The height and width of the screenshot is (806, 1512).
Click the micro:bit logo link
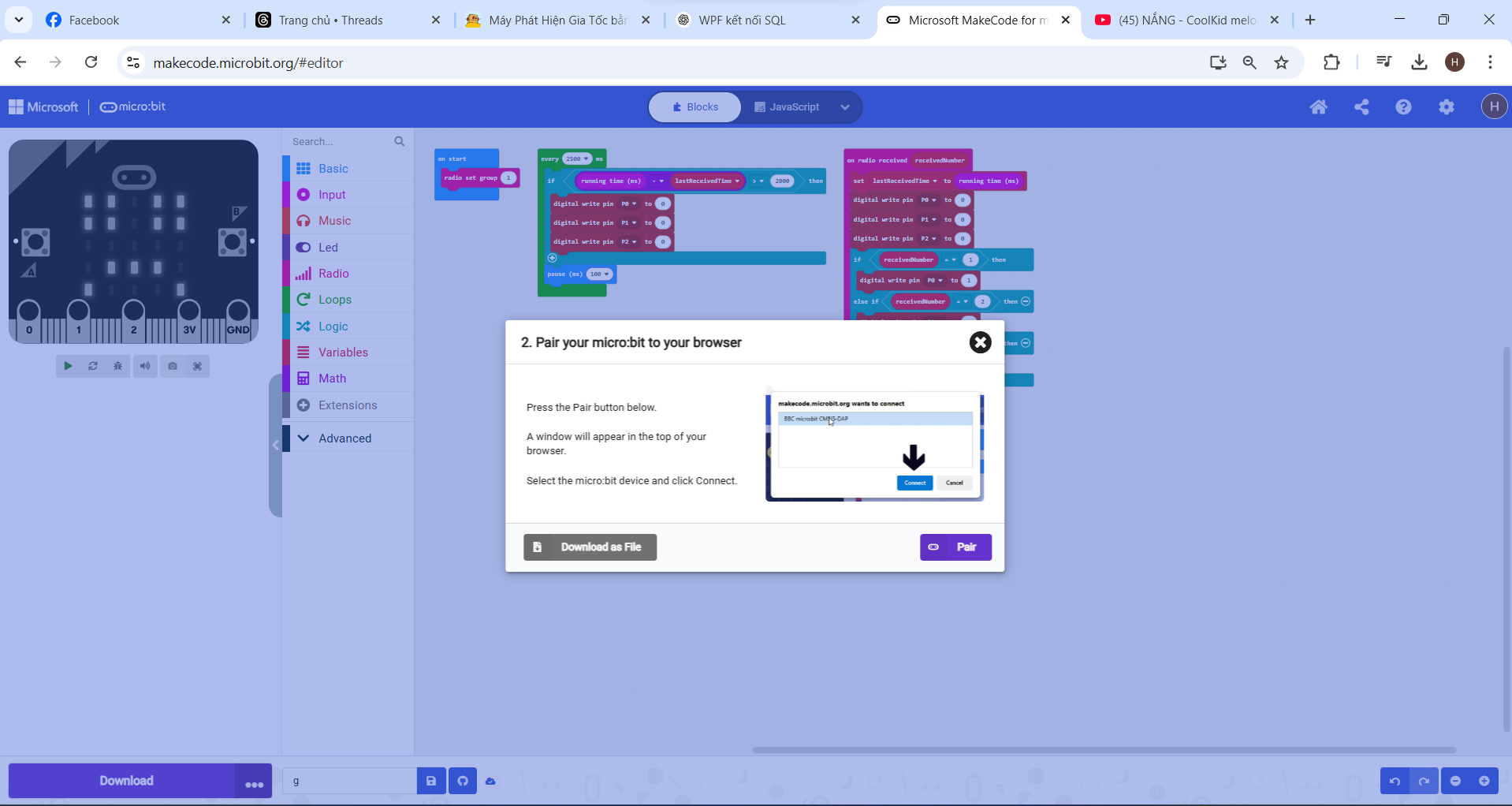[x=132, y=107]
